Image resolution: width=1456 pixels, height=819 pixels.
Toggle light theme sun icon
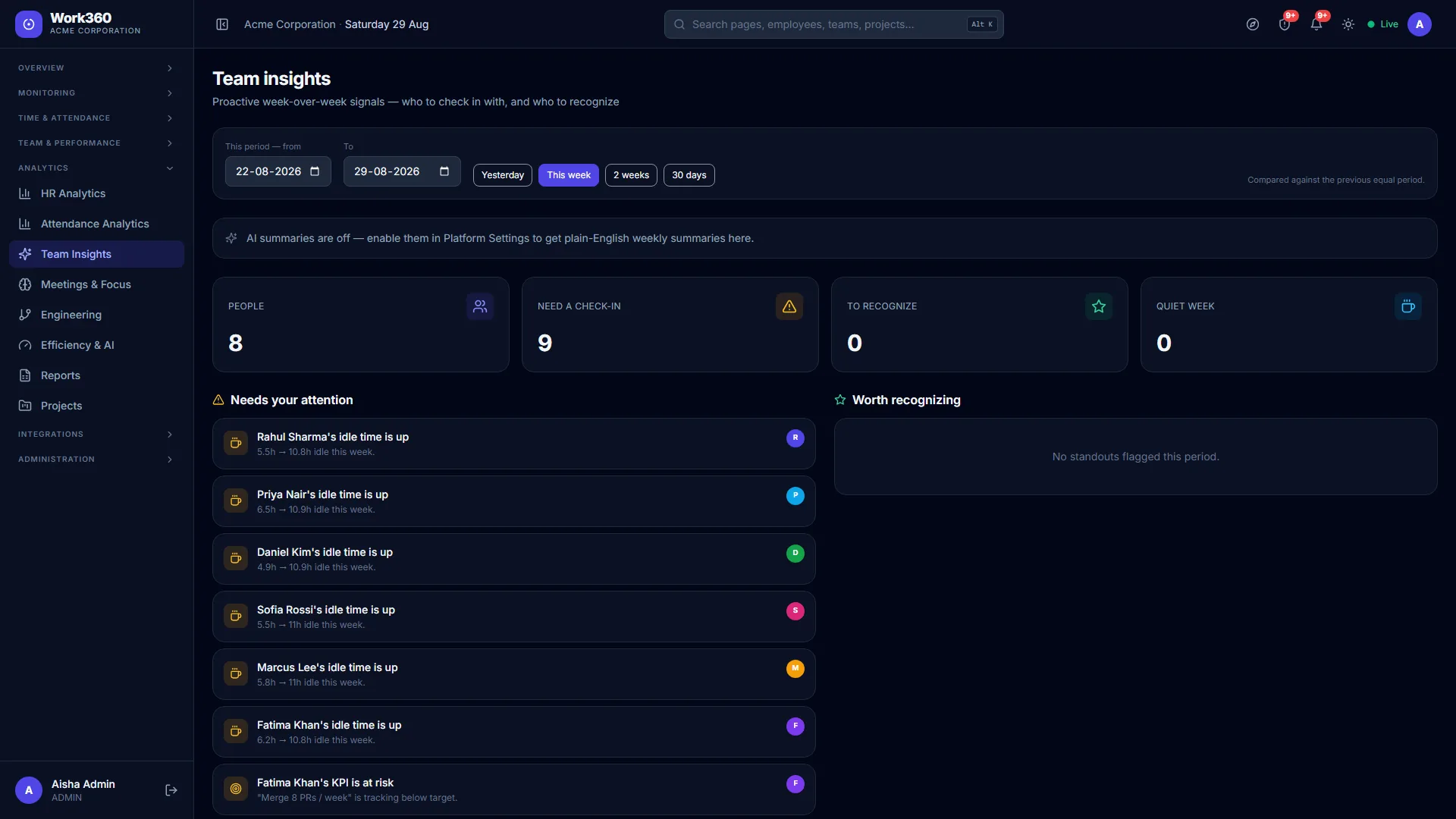[1348, 24]
